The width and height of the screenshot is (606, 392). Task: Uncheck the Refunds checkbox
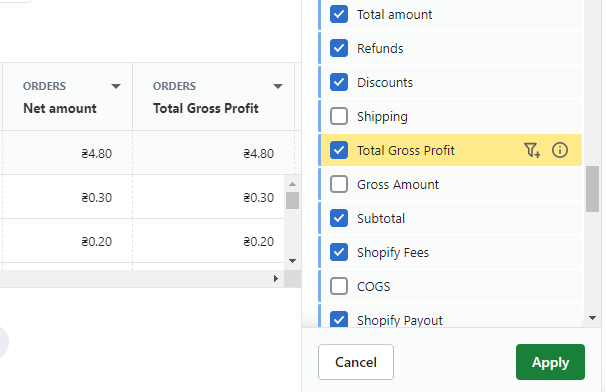click(x=339, y=48)
